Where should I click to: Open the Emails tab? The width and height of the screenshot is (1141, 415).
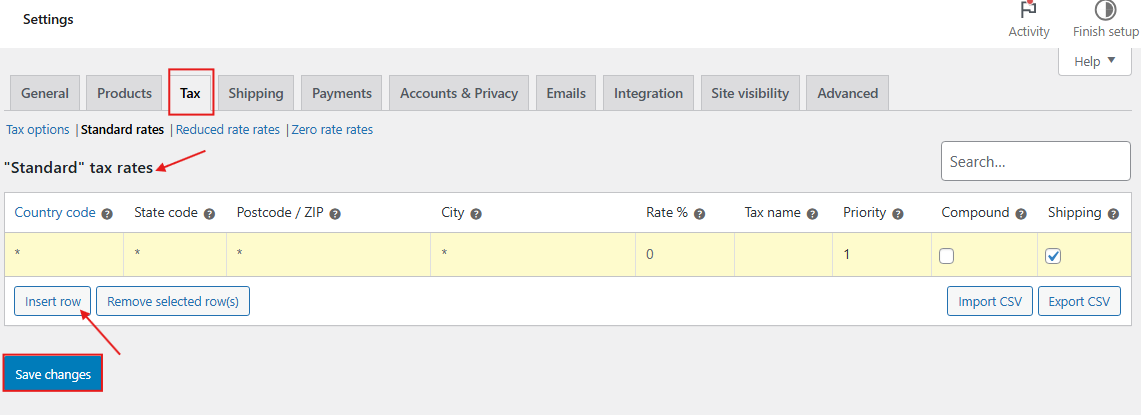click(566, 93)
